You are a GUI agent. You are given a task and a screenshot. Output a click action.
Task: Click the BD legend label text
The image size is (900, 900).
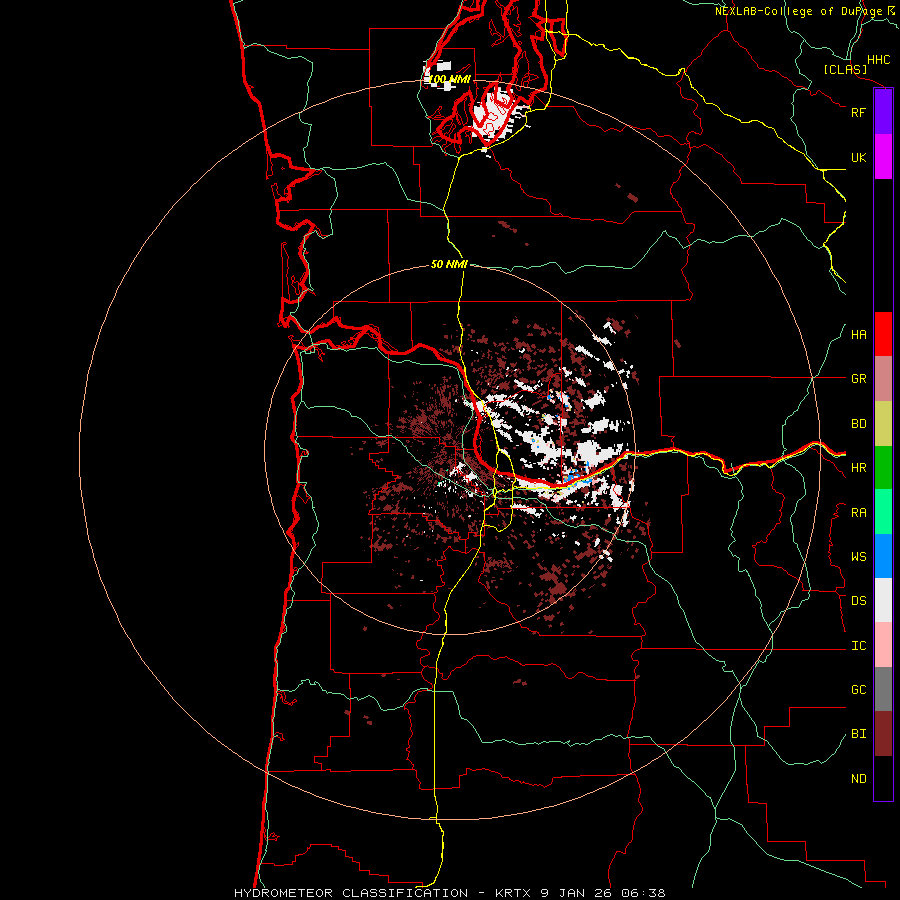point(859,424)
